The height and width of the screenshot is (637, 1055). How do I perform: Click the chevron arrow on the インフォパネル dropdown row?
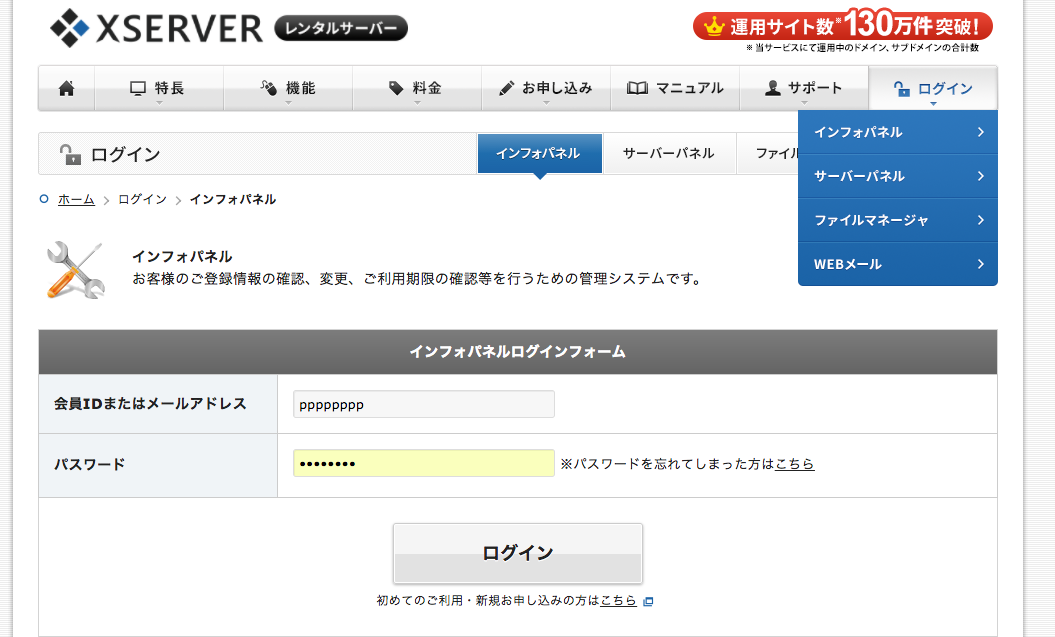pyautogui.click(x=981, y=133)
